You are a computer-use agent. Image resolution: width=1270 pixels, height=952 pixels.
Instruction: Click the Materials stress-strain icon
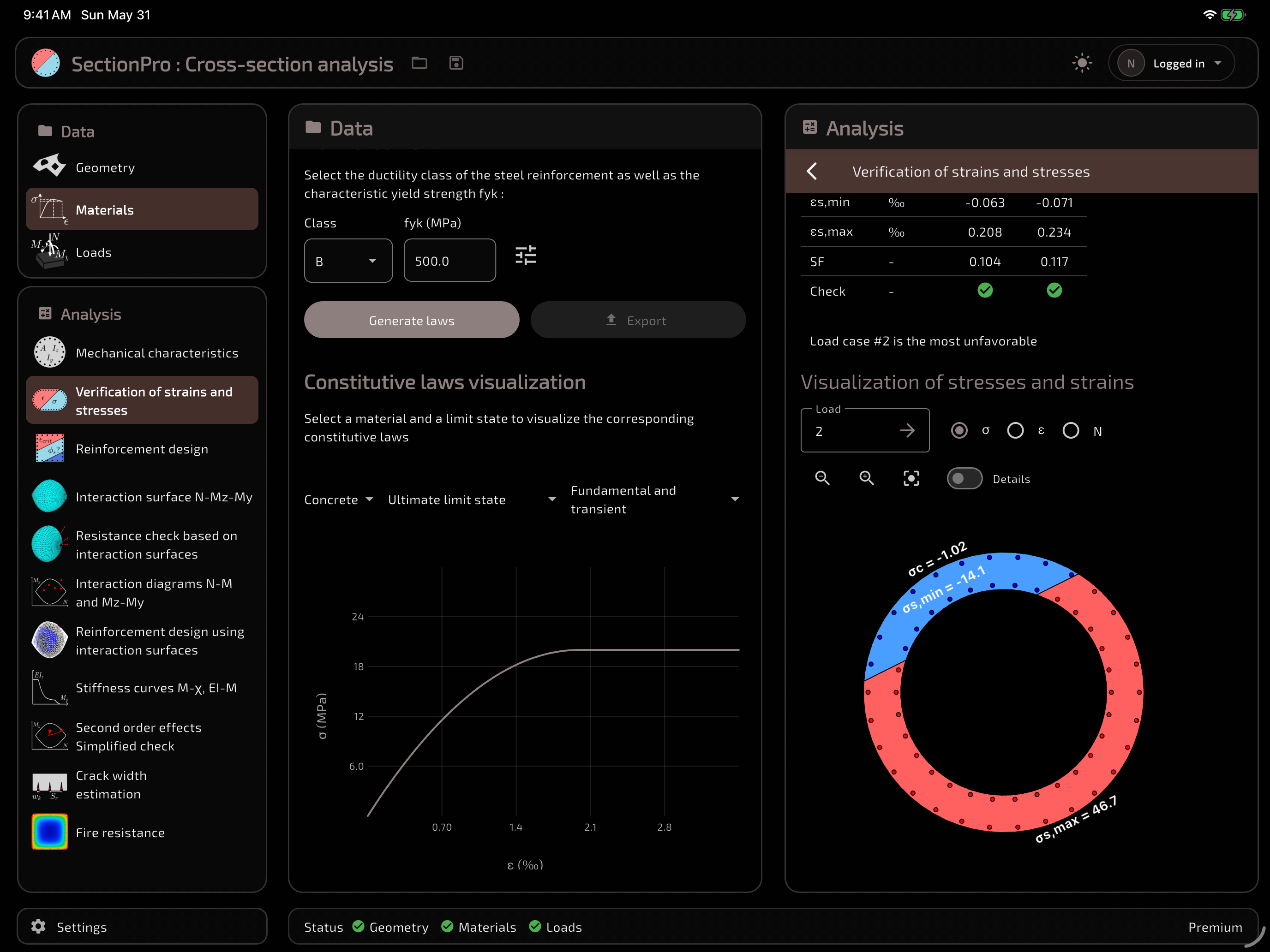coord(49,209)
